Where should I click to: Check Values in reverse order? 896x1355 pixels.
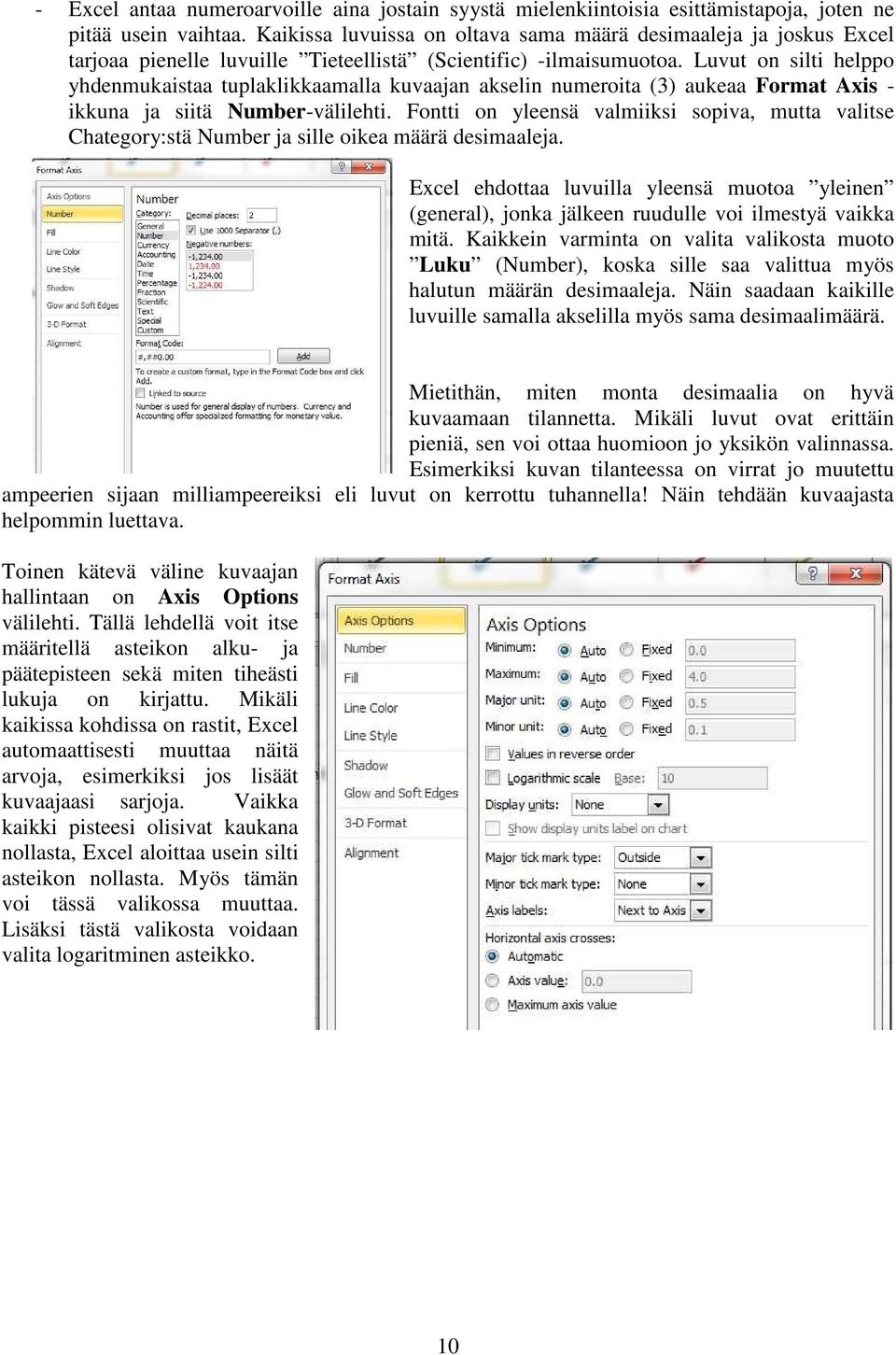click(x=493, y=753)
